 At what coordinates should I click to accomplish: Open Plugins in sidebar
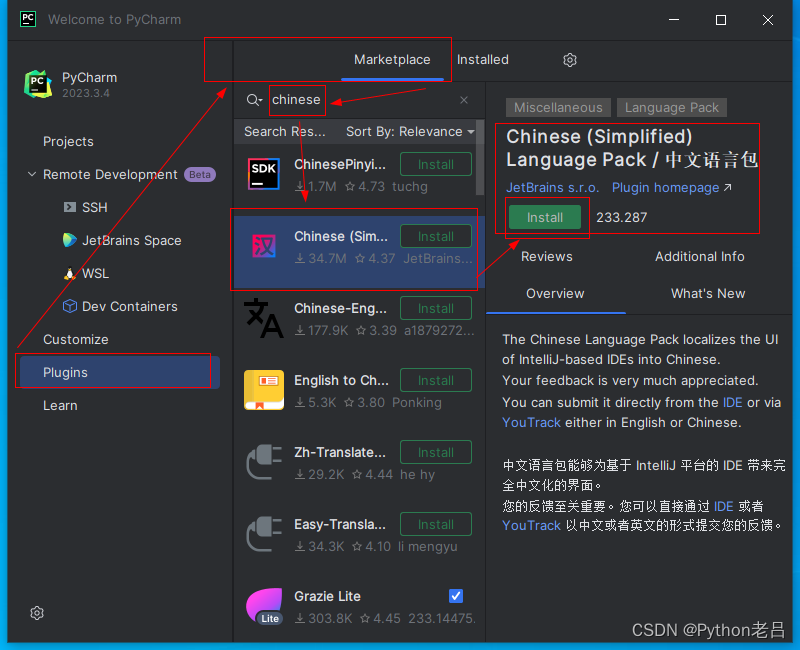click(x=119, y=372)
